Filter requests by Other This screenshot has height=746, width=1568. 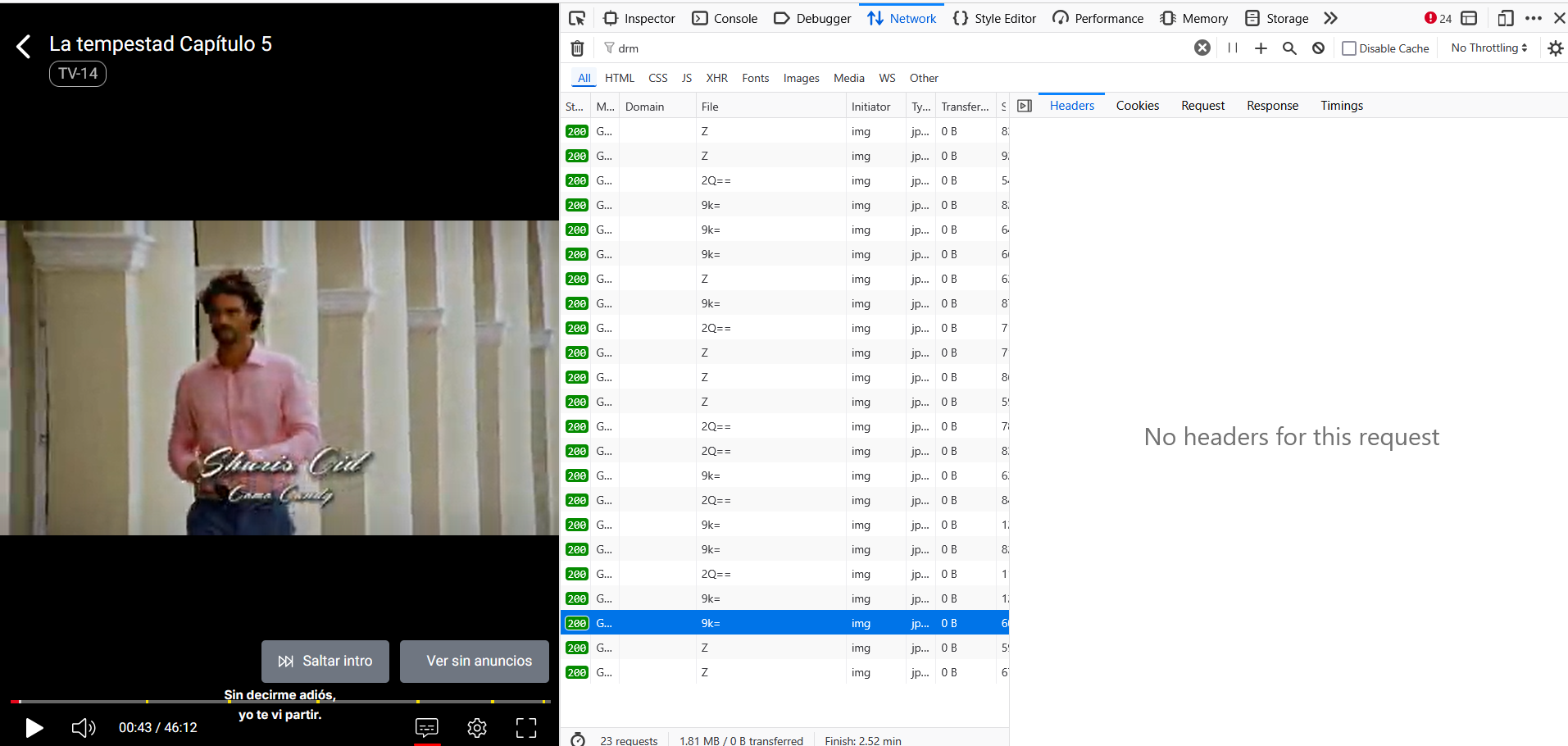click(924, 78)
